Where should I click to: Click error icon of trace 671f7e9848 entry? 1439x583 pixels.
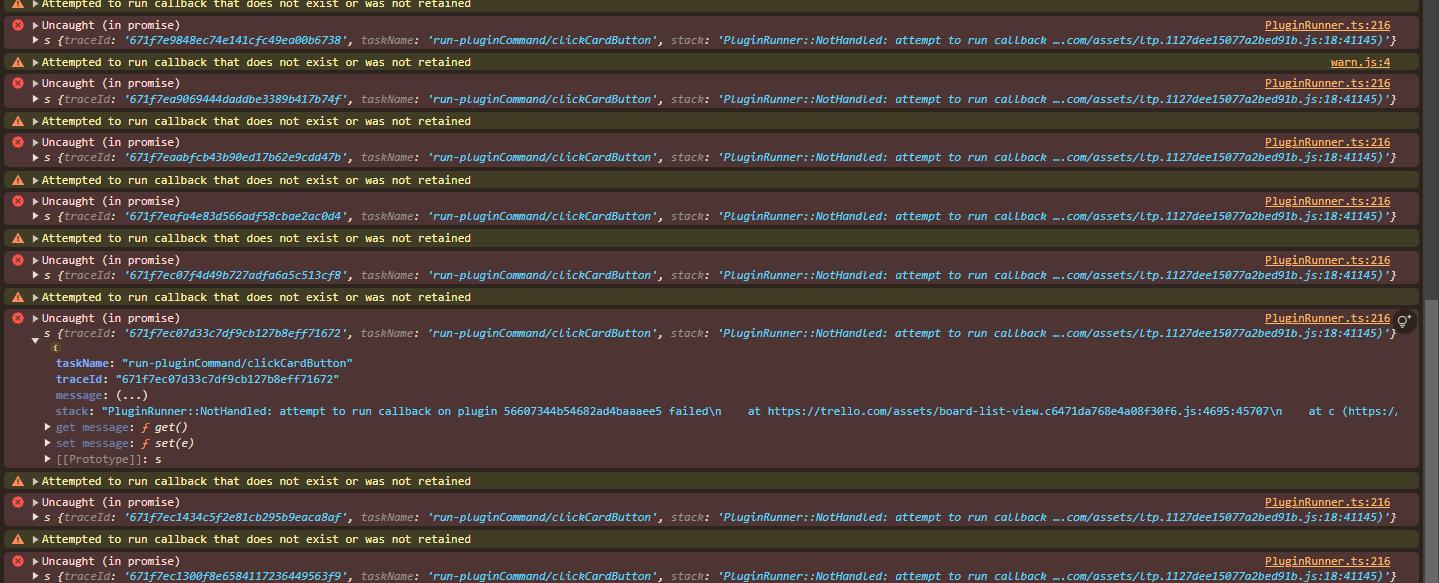click(17, 25)
